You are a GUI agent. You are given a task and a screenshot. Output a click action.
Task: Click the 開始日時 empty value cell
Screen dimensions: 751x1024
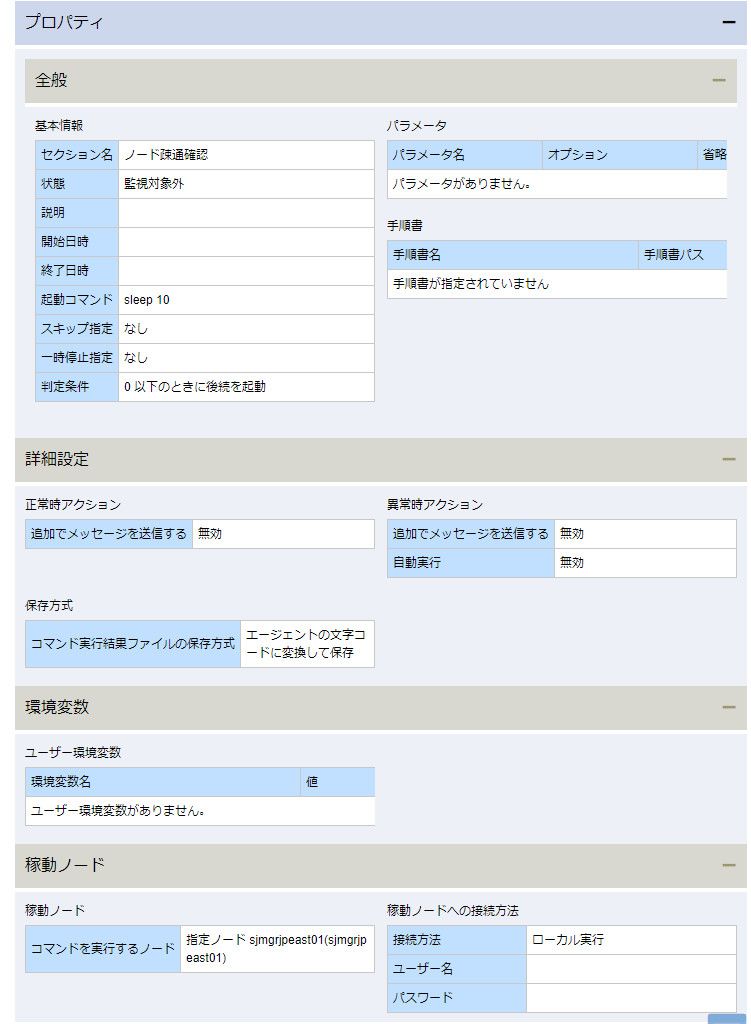pos(246,242)
